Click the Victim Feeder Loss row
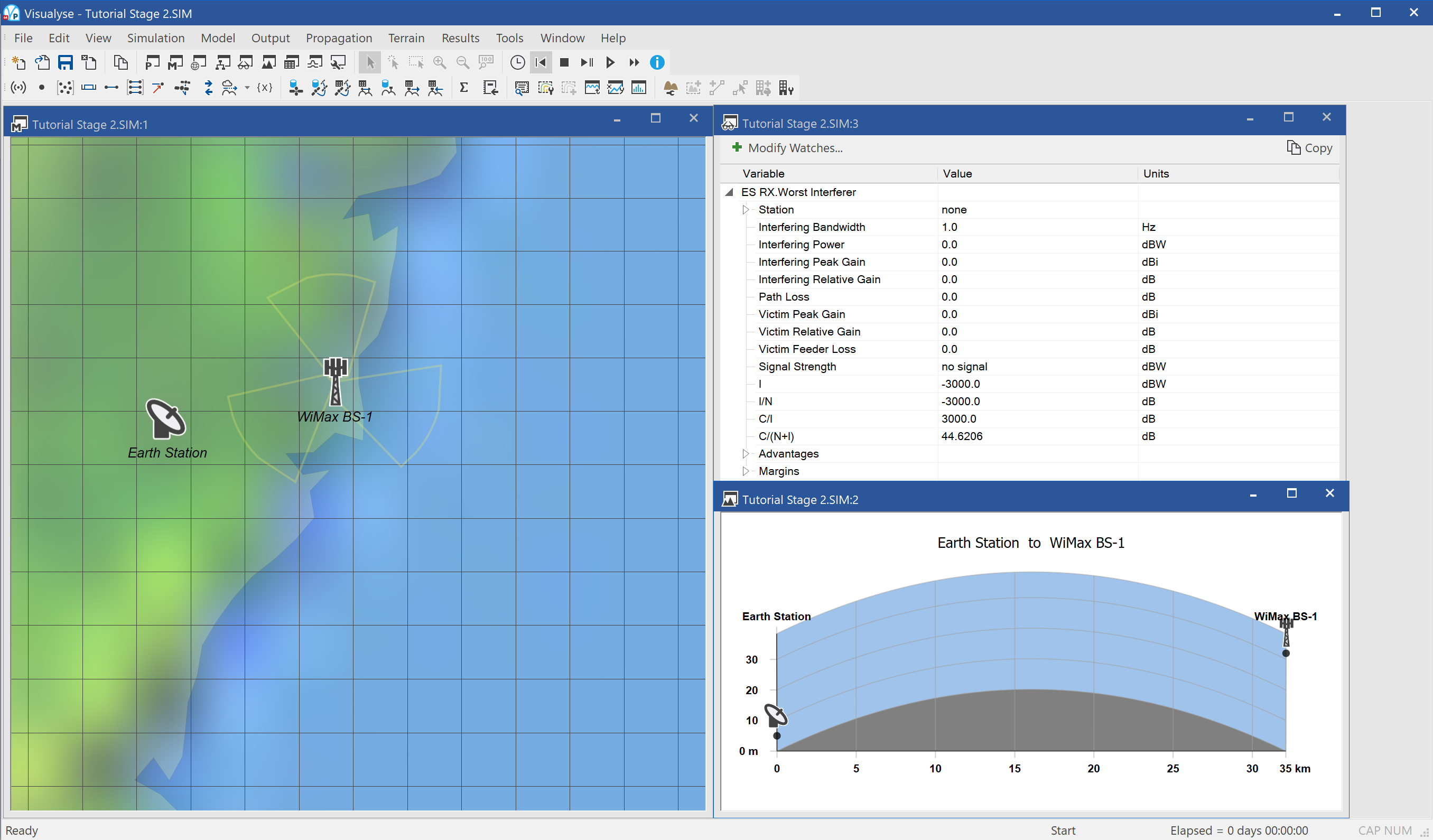Screen dimensions: 1433x840 point(1030,349)
